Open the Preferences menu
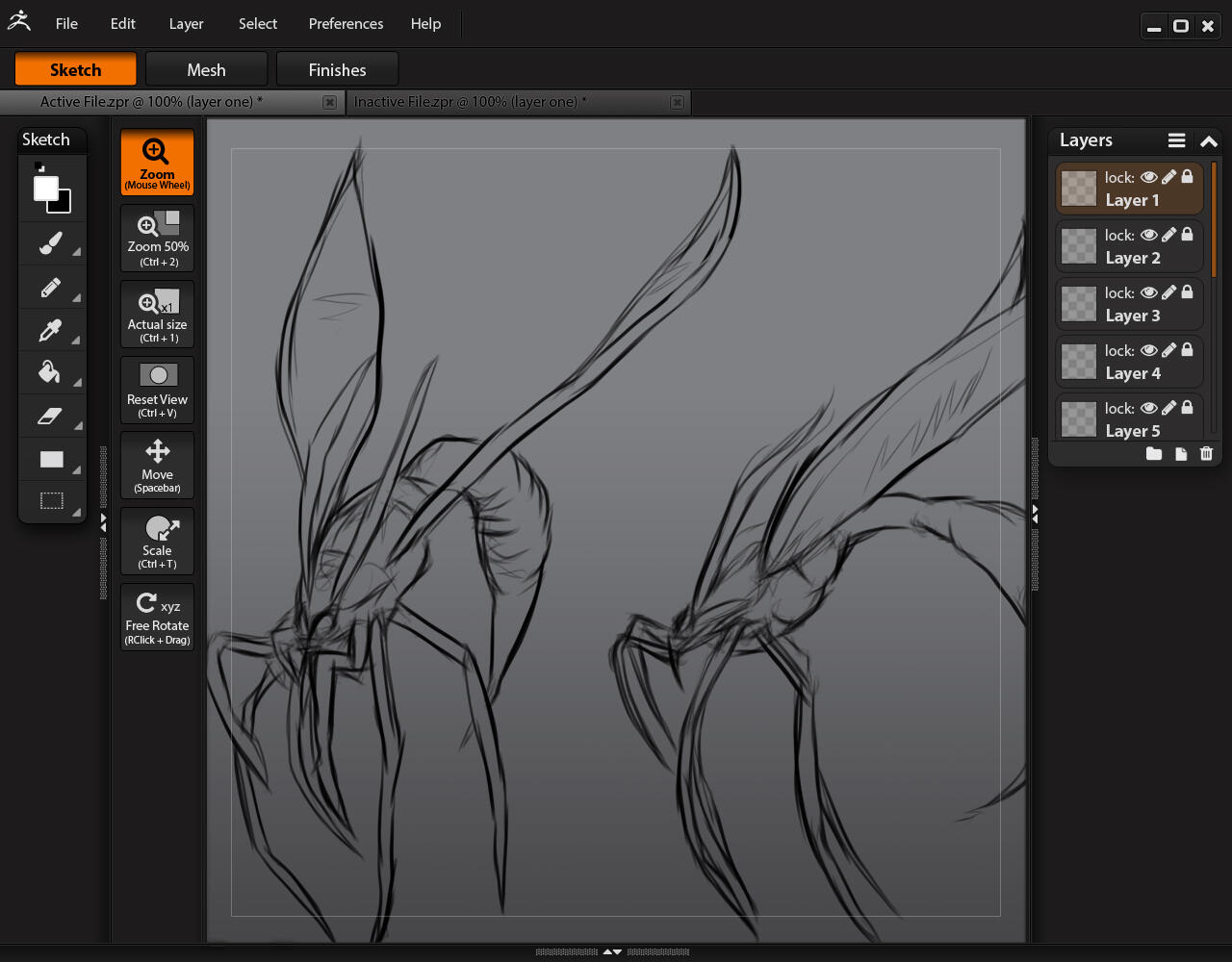Viewport: 1232px width, 962px height. click(346, 24)
